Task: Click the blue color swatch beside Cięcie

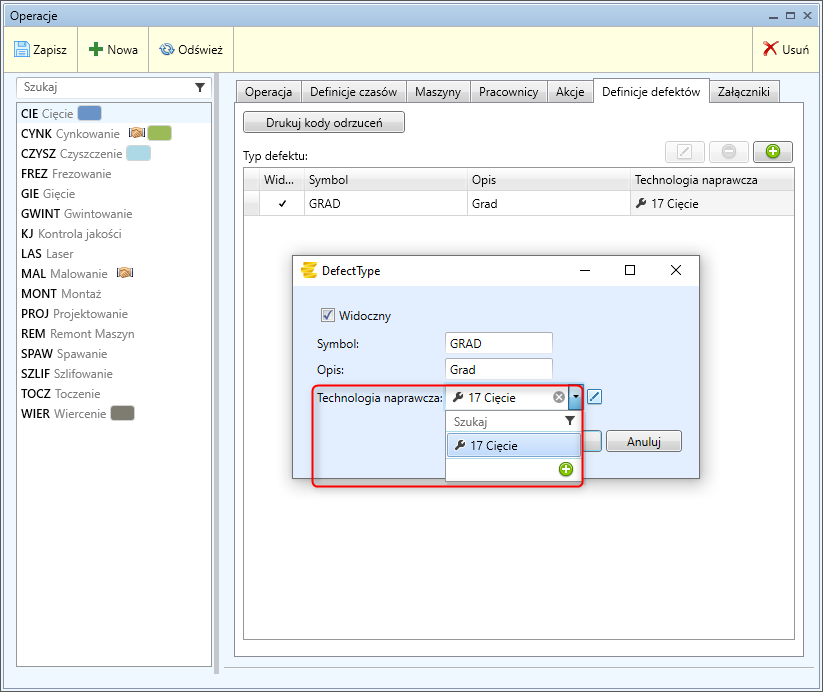Action: (x=90, y=113)
